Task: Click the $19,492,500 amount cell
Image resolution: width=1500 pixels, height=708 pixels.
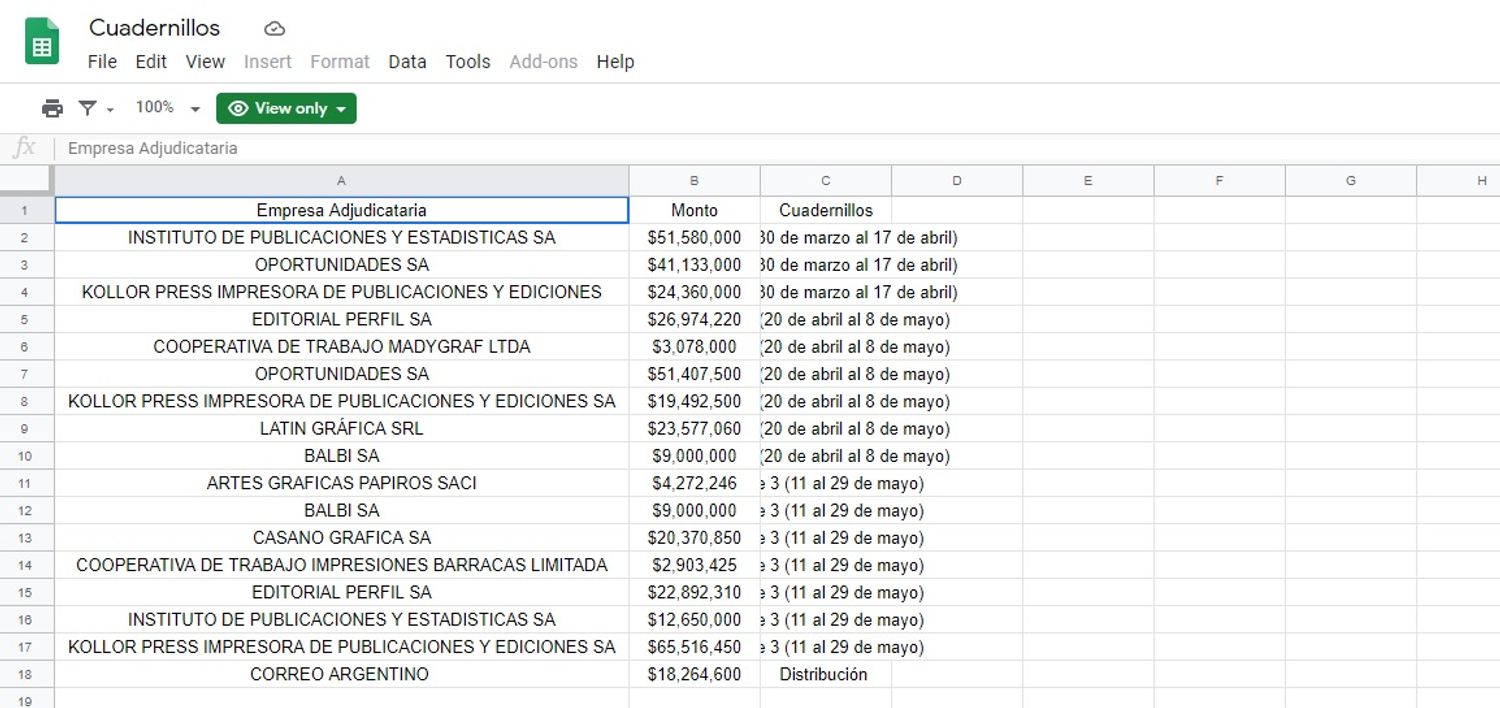Action: [x=694, y=401]
